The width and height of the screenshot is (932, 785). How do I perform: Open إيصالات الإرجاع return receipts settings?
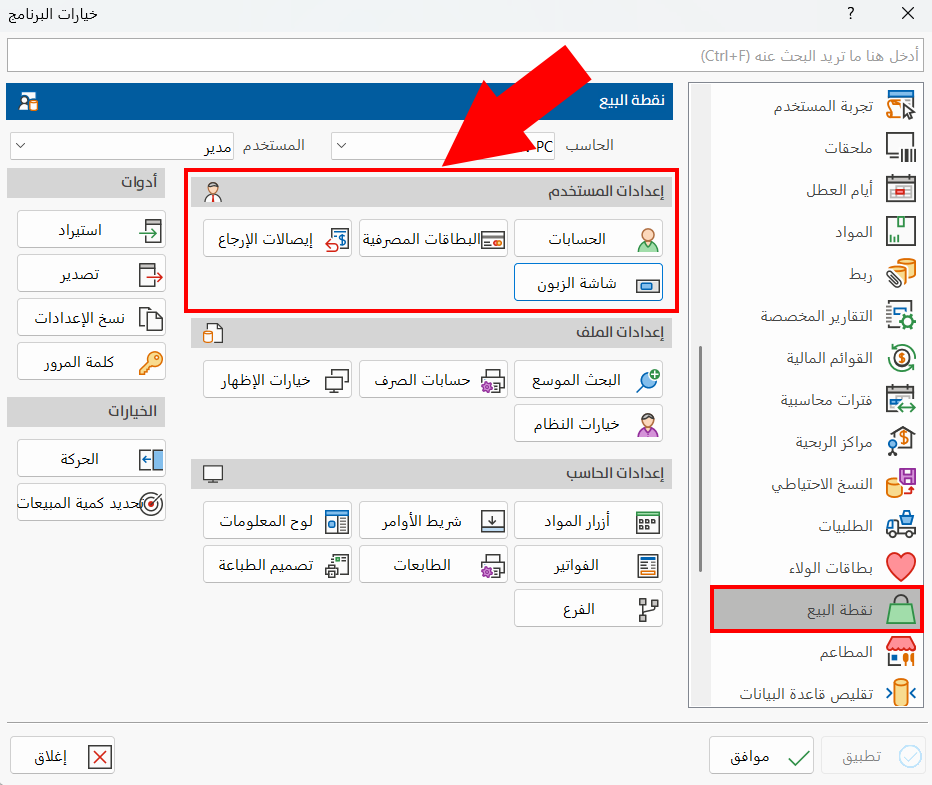pos(277,238)
